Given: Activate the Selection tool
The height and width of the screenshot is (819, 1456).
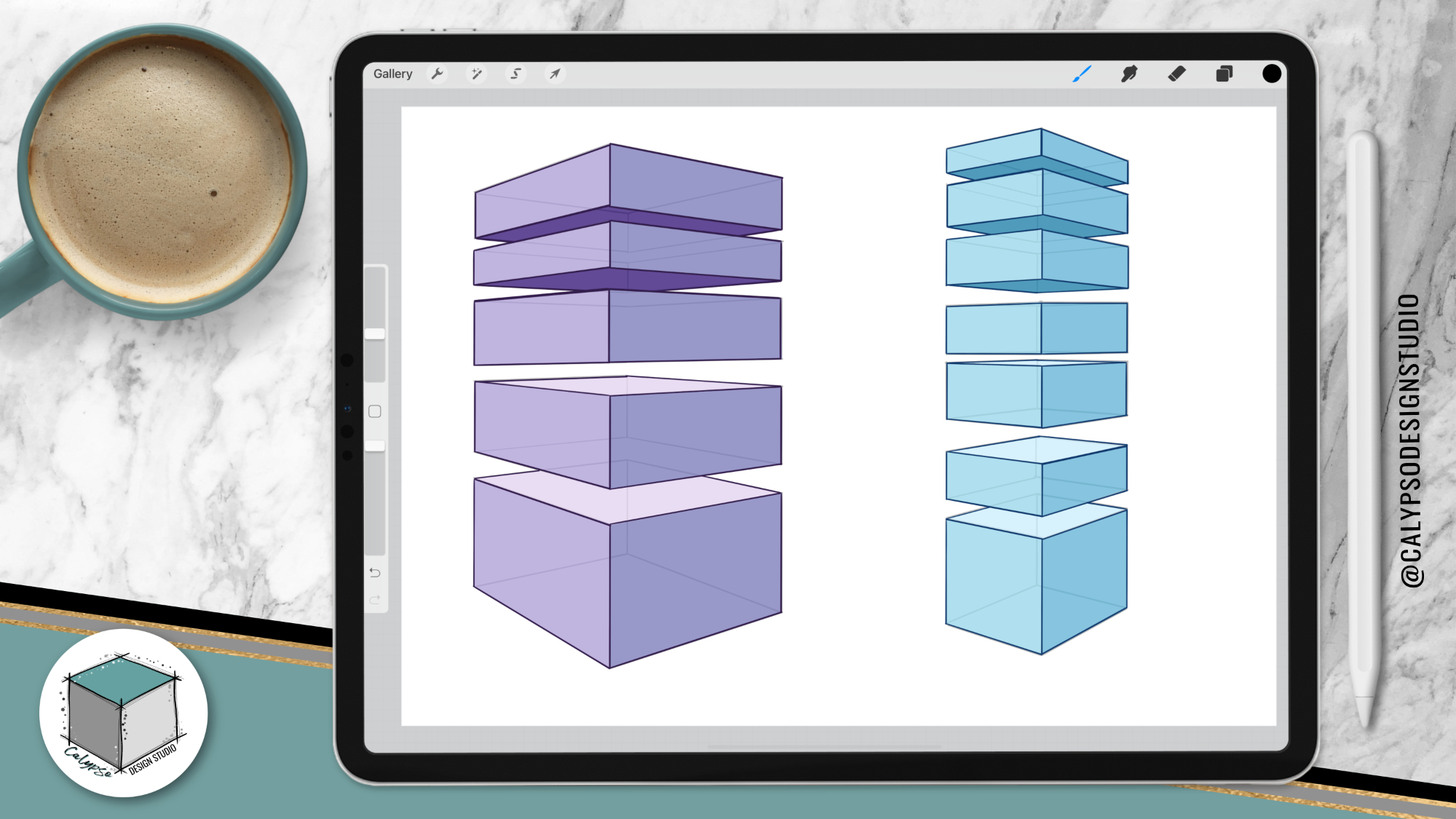Looking at the screenshot, I should click(516, 74).
